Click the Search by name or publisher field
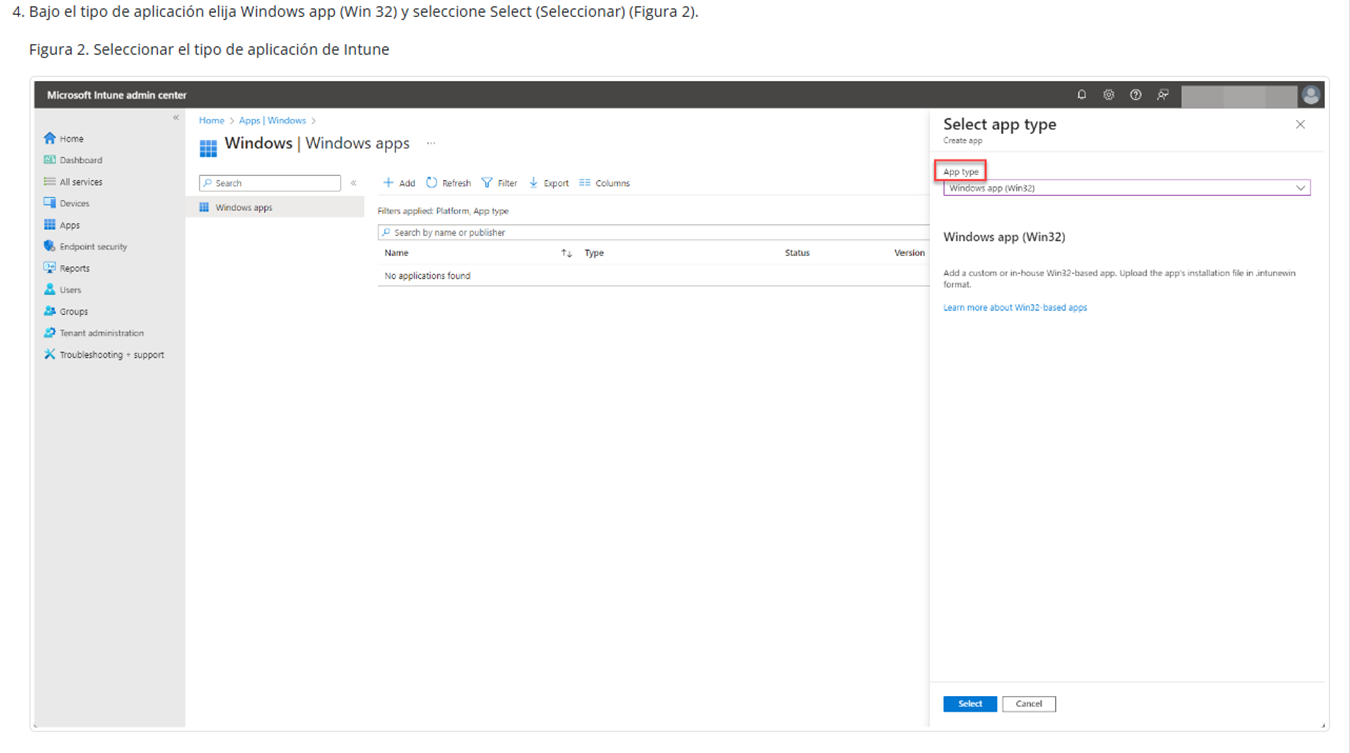 point(650,233)
